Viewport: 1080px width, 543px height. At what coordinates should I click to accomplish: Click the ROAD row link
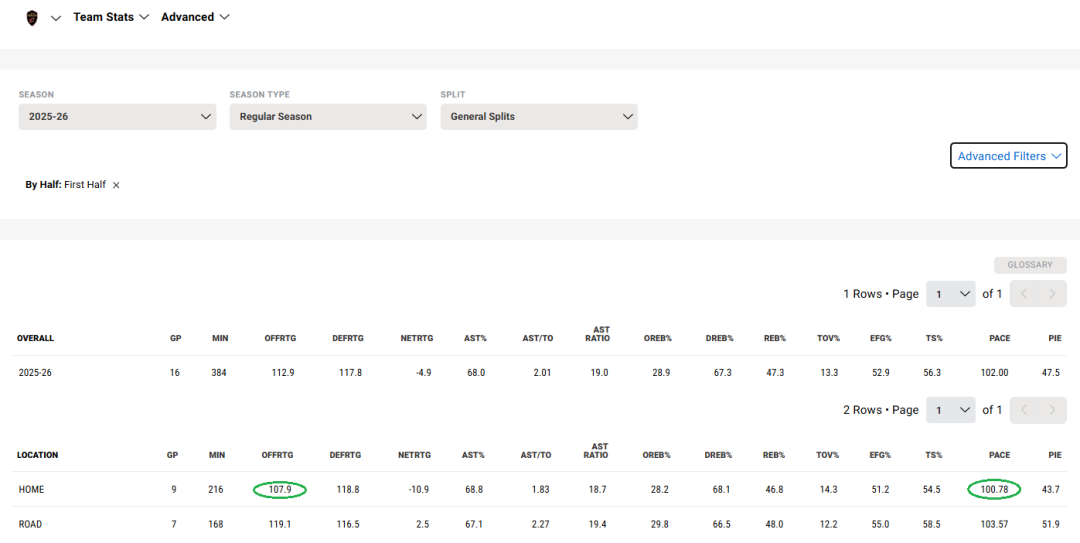tap(30, 524)
